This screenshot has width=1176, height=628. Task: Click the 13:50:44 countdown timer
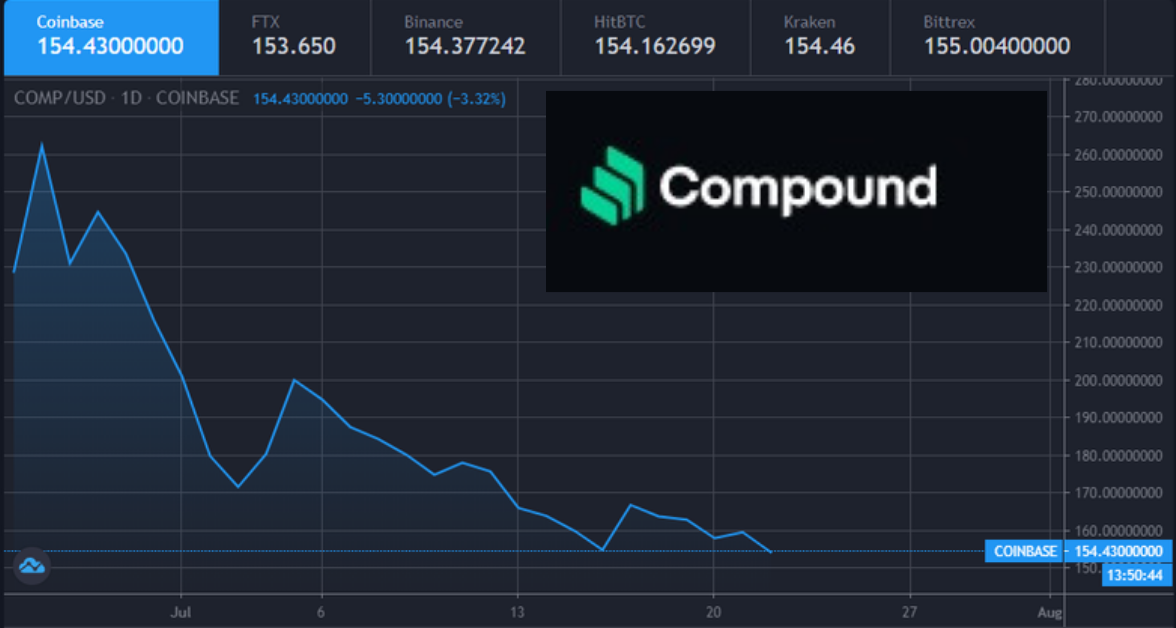coord(1137,575)
